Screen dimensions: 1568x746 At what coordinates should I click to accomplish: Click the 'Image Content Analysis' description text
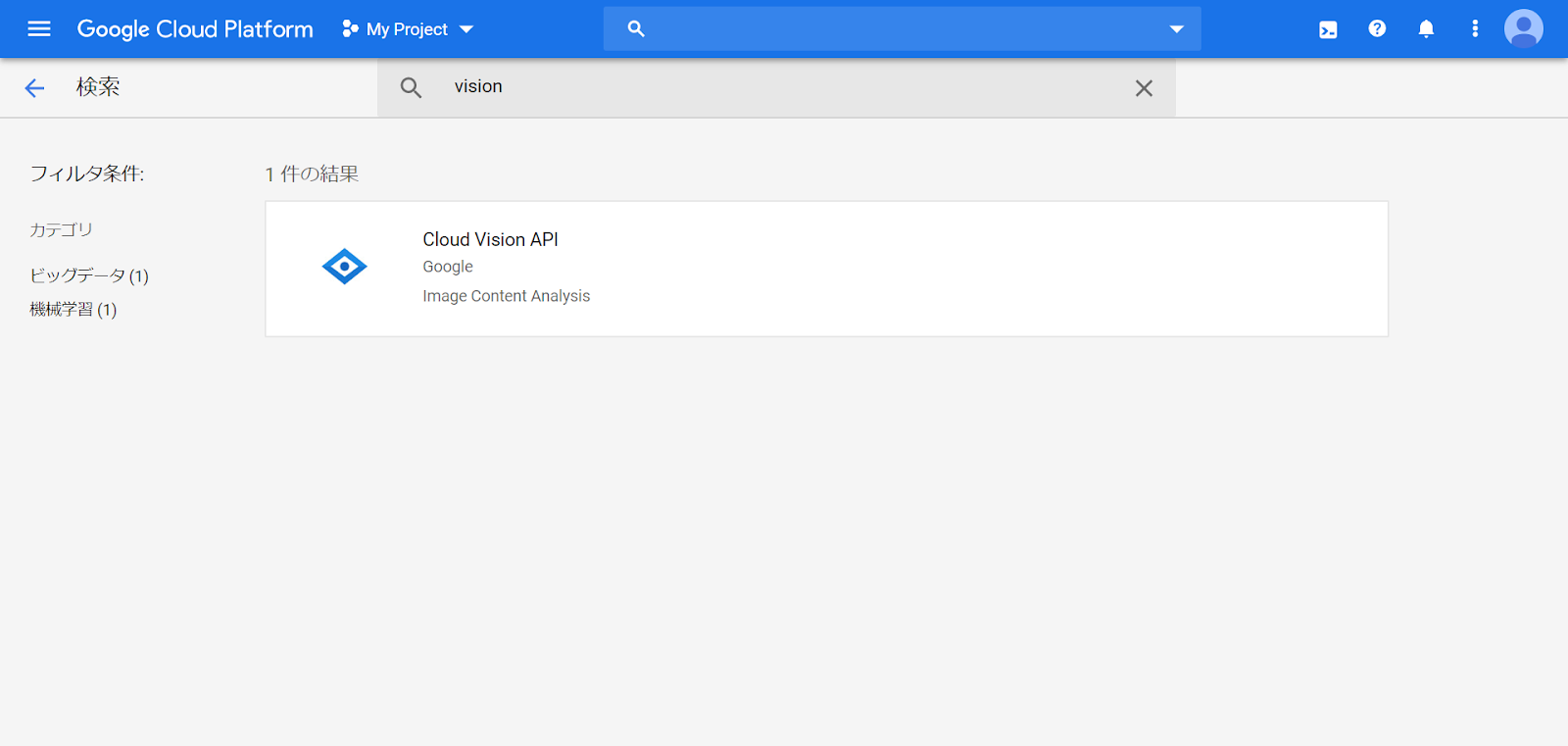point(507,296)
